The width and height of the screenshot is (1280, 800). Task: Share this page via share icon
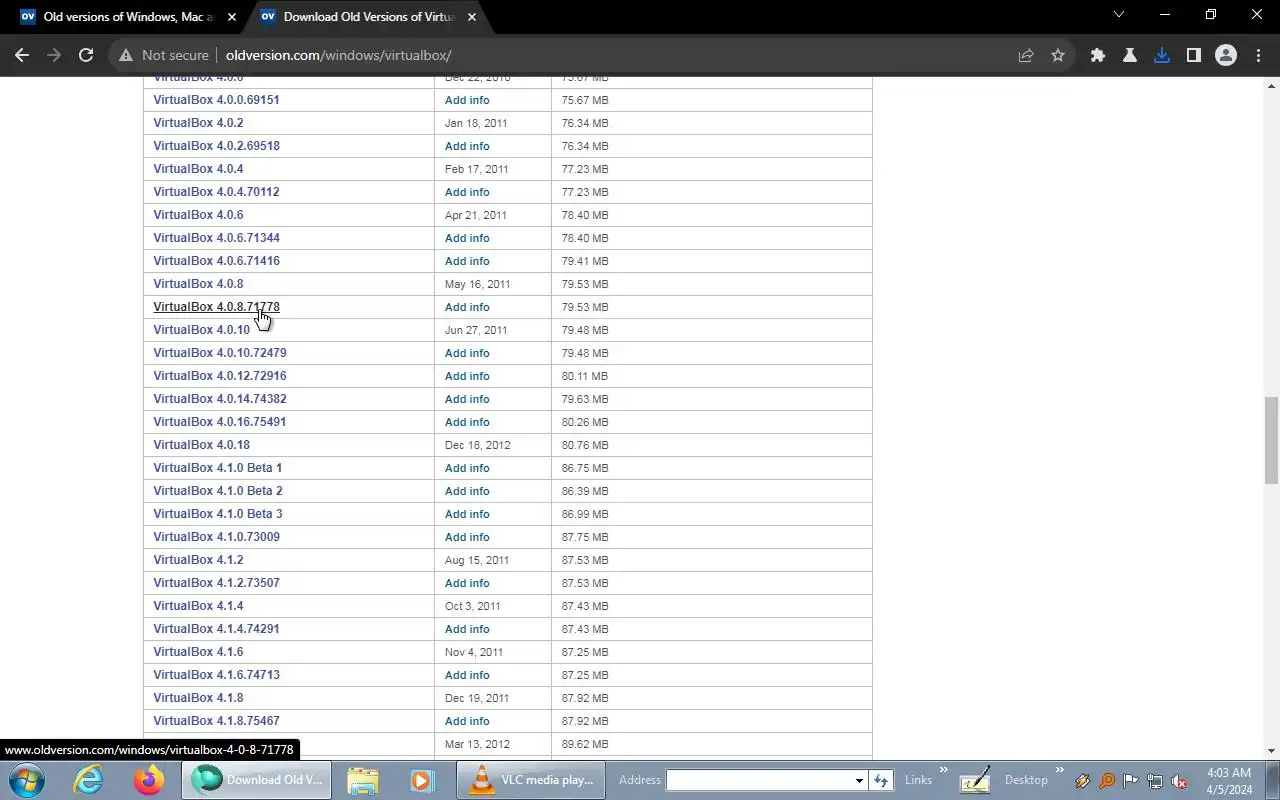1026,56
